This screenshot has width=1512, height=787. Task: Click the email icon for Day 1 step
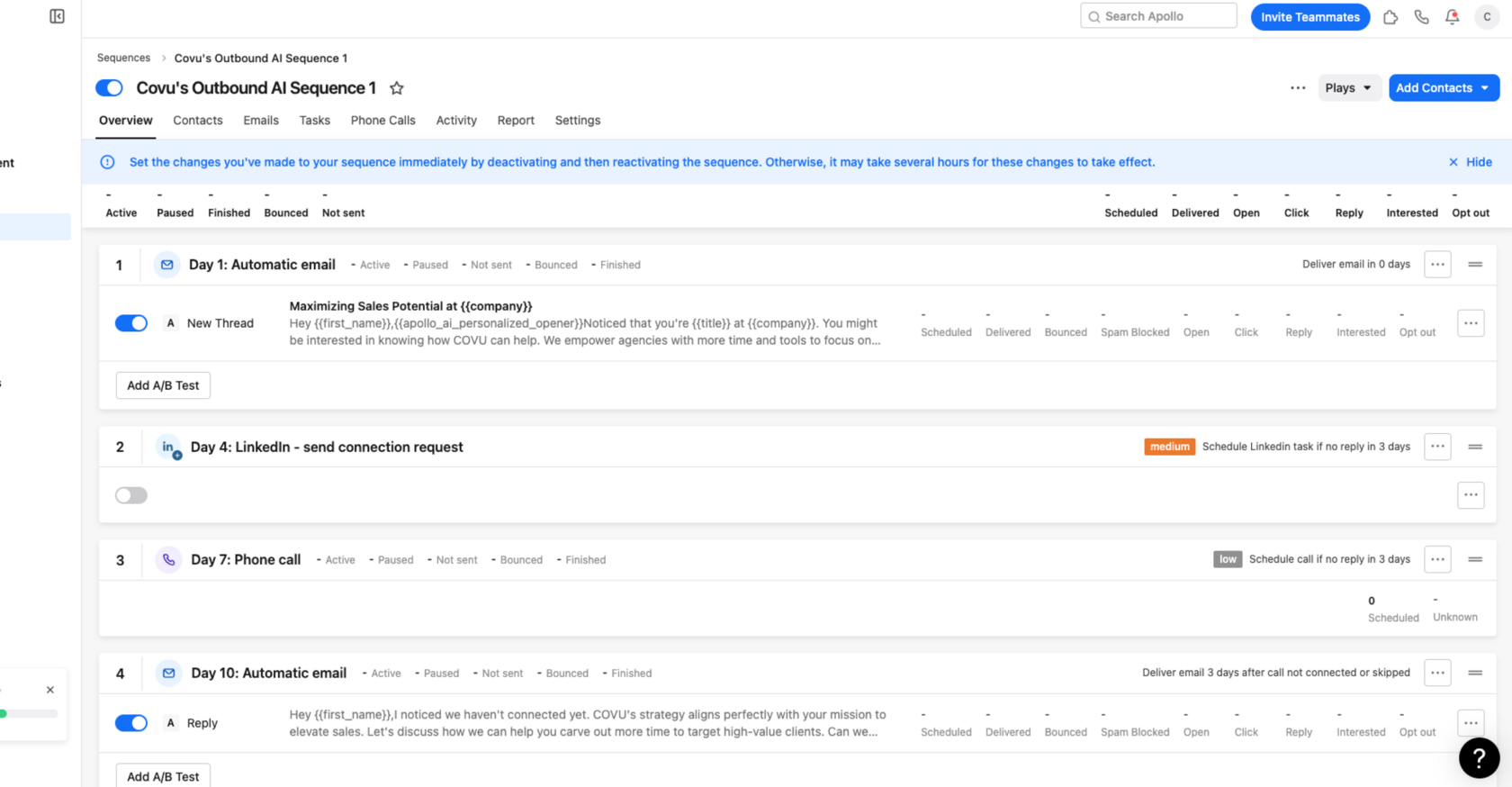167,265
